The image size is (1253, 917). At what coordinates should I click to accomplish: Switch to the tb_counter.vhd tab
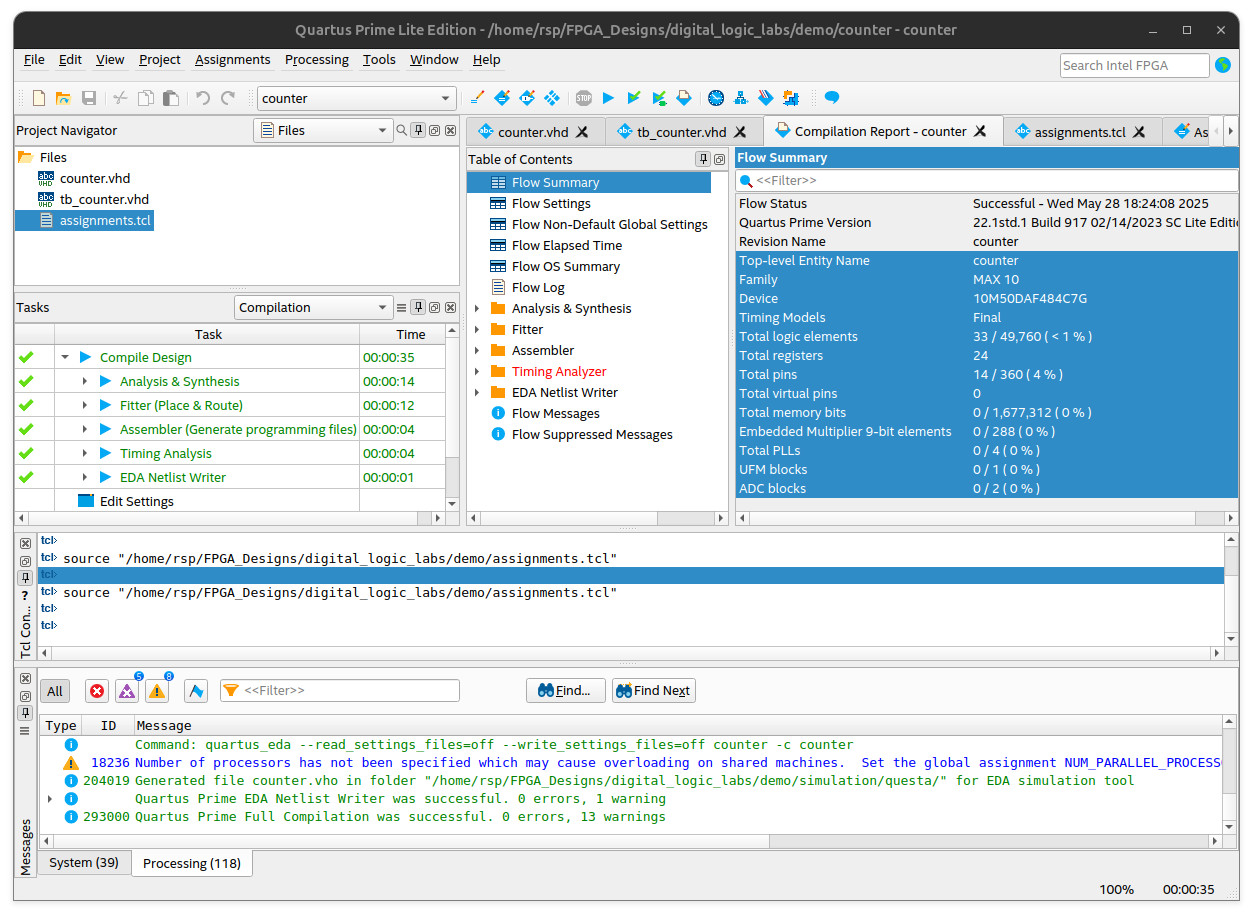(x=680, y=132)
